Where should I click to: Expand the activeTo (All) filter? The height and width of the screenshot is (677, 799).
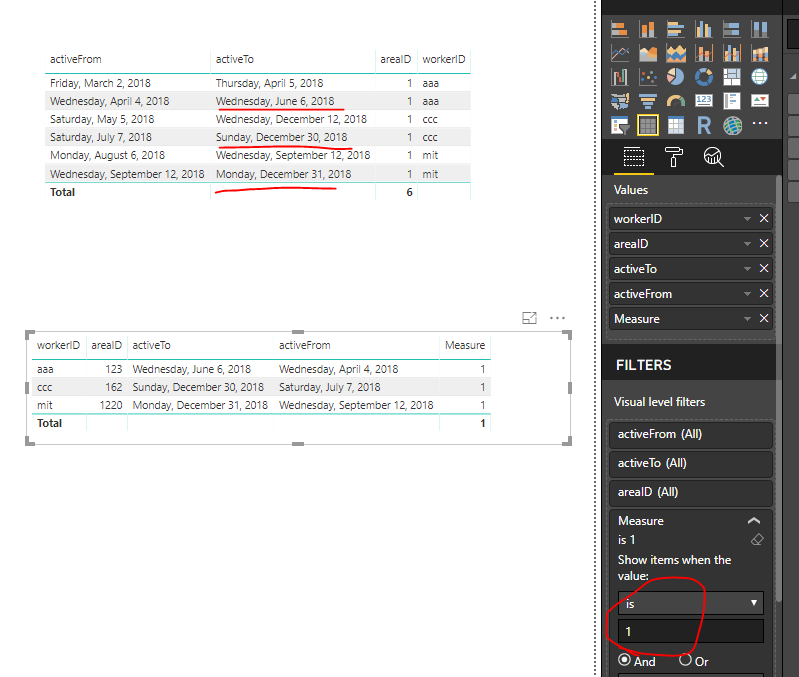pyautogui.click(x=690, y=463)
